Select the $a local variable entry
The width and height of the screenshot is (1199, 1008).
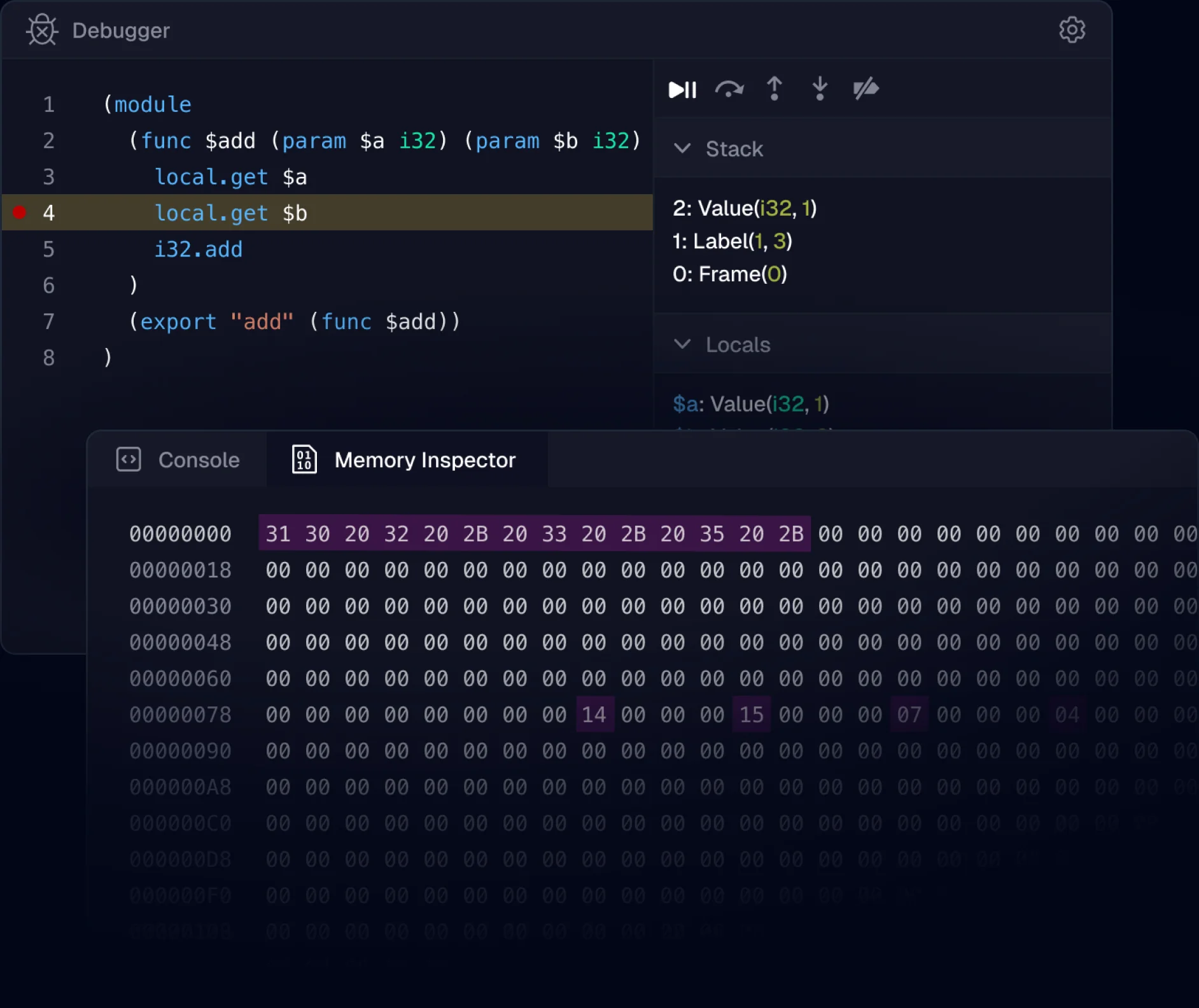click(x=751, y=403)
